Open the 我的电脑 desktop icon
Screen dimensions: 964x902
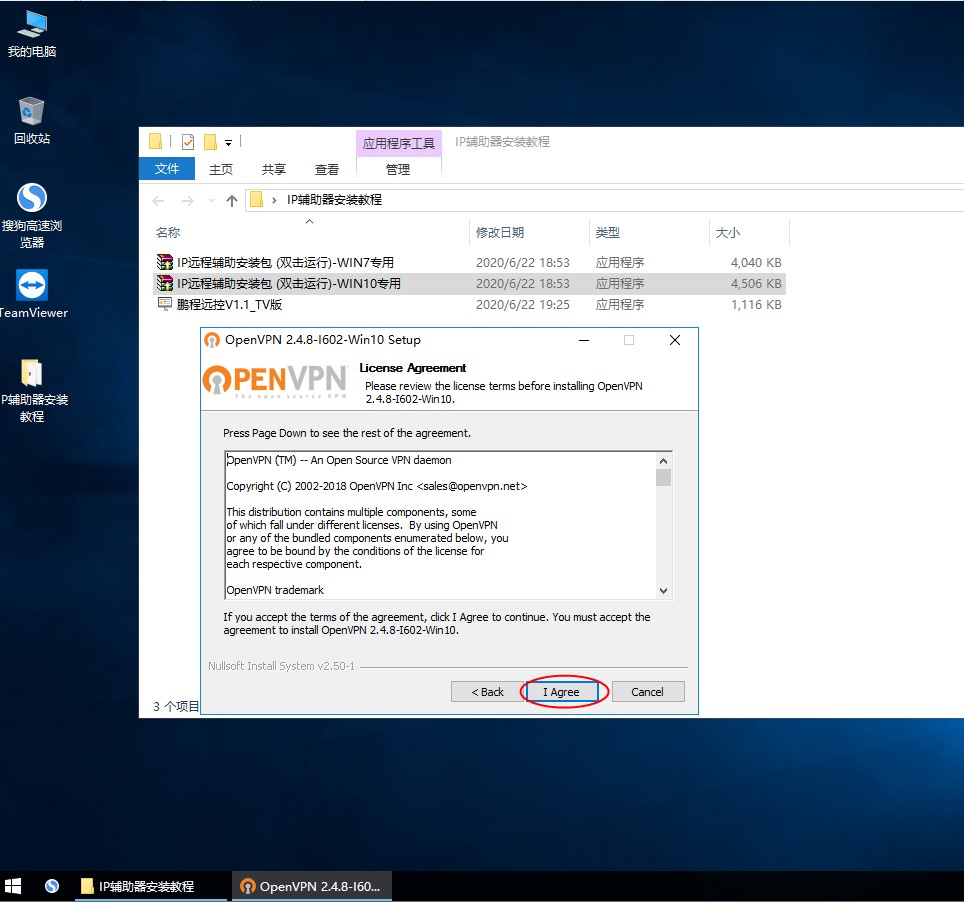click(x=32, y=34)
